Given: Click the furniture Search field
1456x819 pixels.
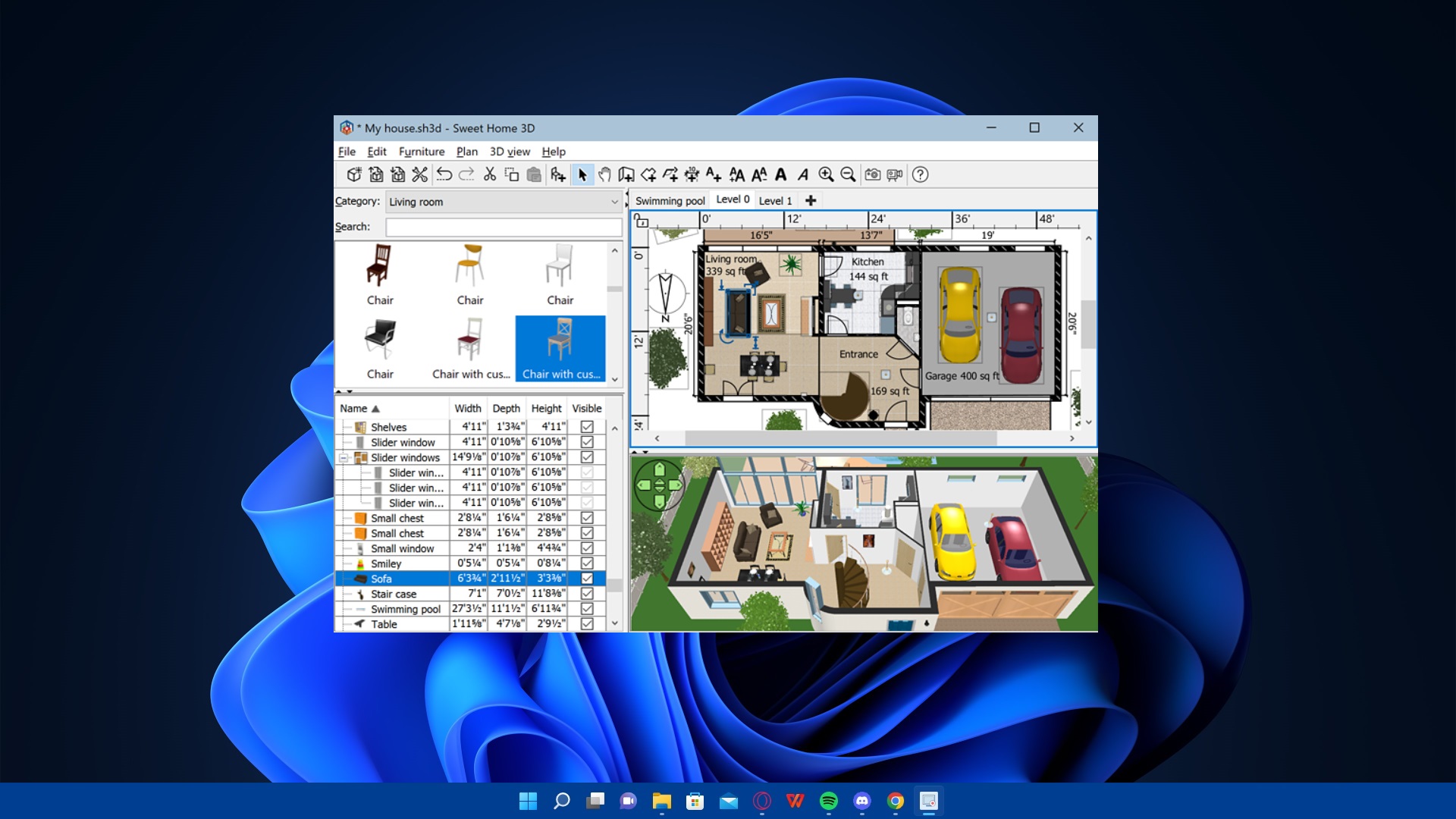Looking at the screenshot, I should 504,227.
